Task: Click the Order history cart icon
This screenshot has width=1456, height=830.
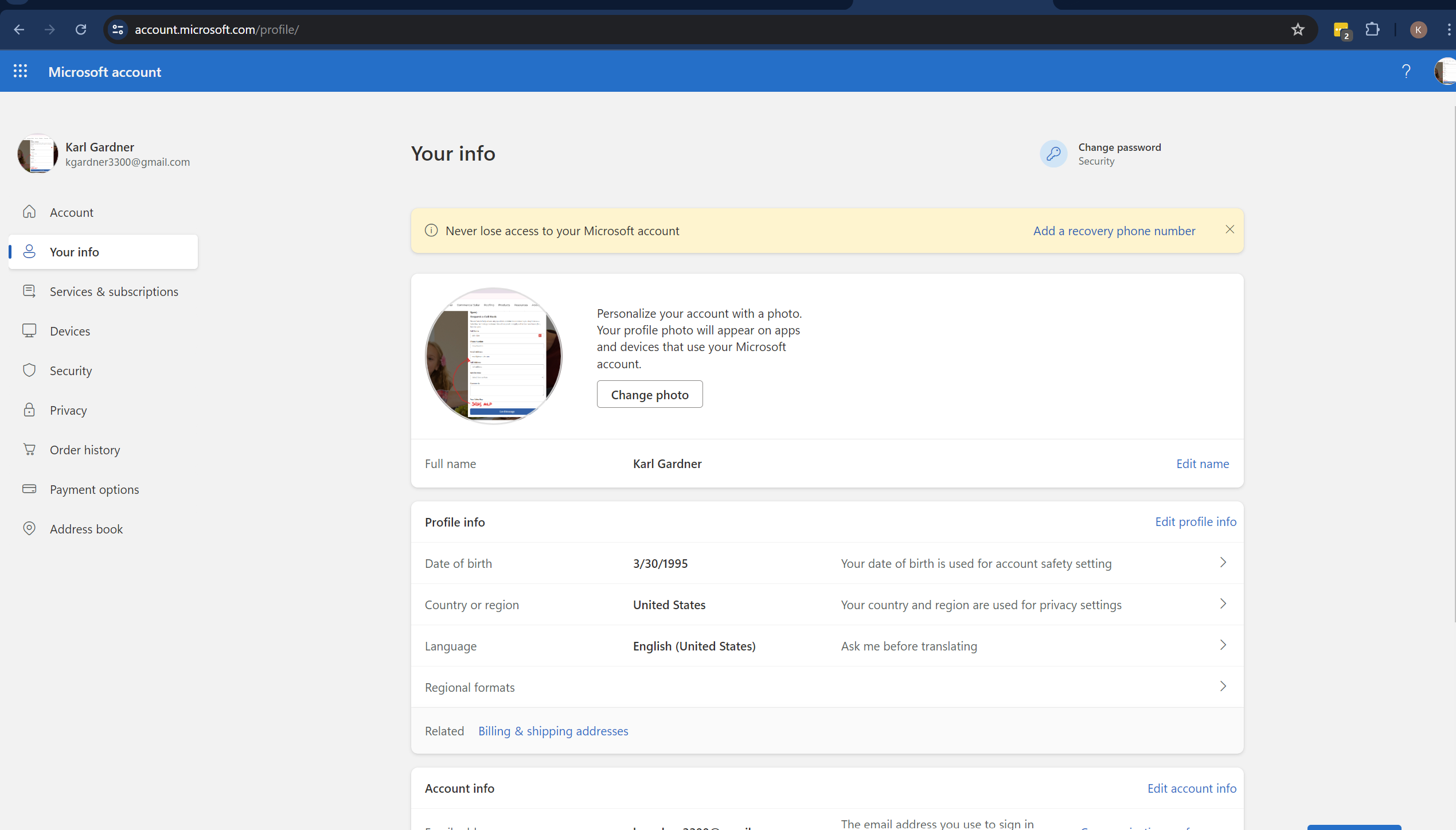Action: (29, 450)
